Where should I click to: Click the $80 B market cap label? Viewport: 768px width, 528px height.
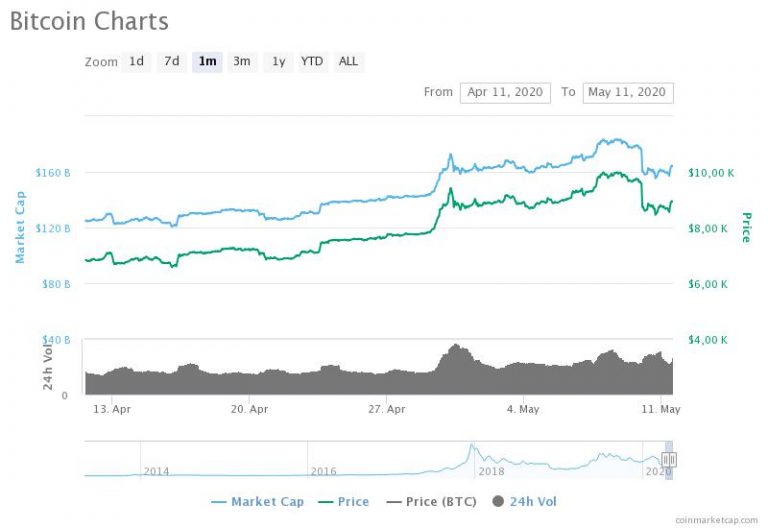tap(56, 284)
